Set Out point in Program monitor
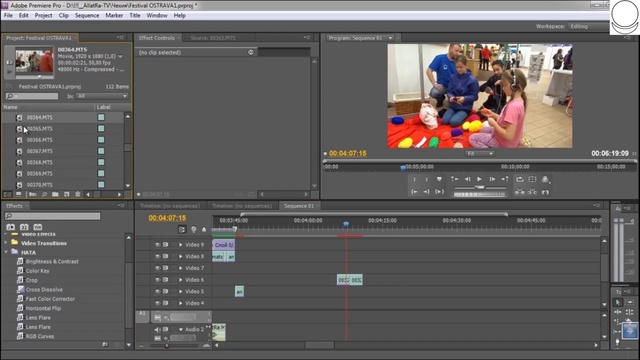This screenshot has width=640, height=360. [x=427, y=179]
